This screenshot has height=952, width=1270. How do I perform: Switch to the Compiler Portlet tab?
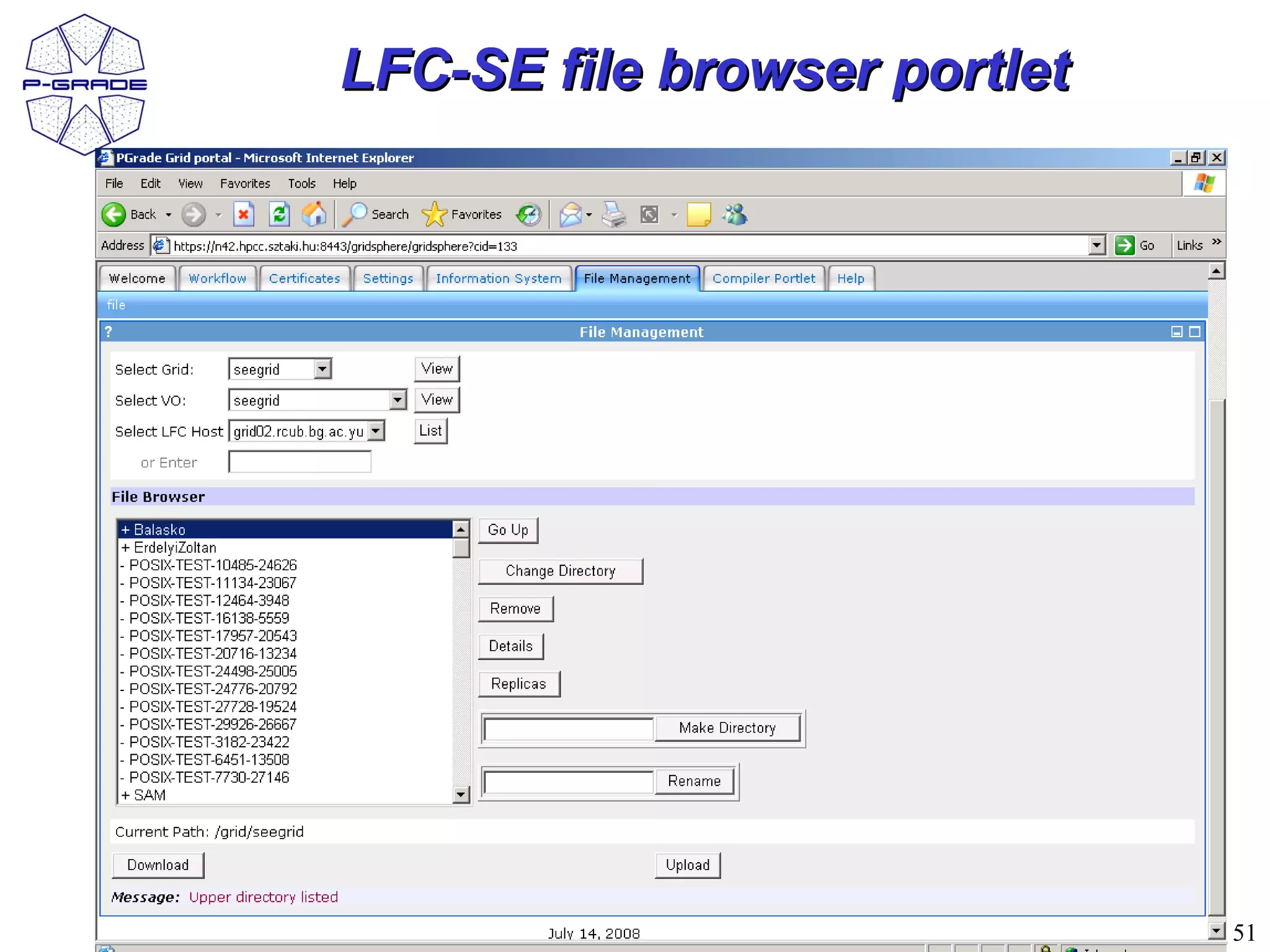(764, 279)
